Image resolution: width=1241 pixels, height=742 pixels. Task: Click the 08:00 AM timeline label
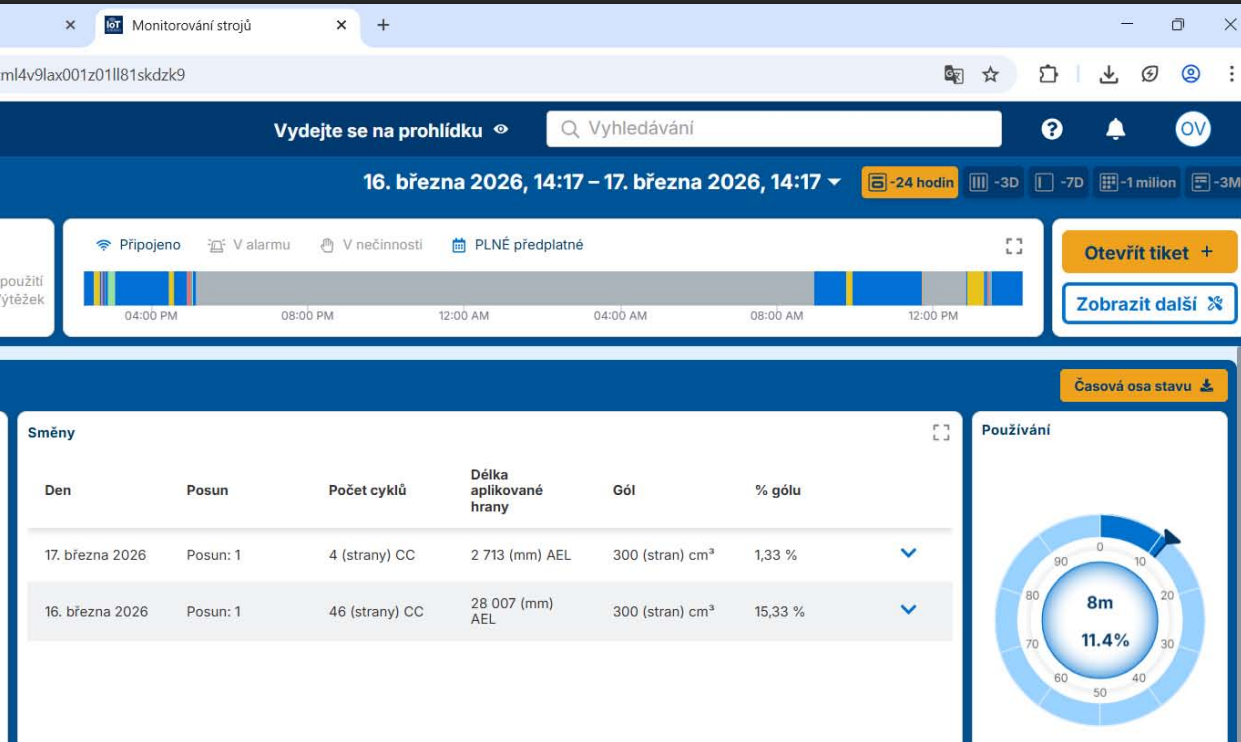pyautogui.click(x=777, y=316)
